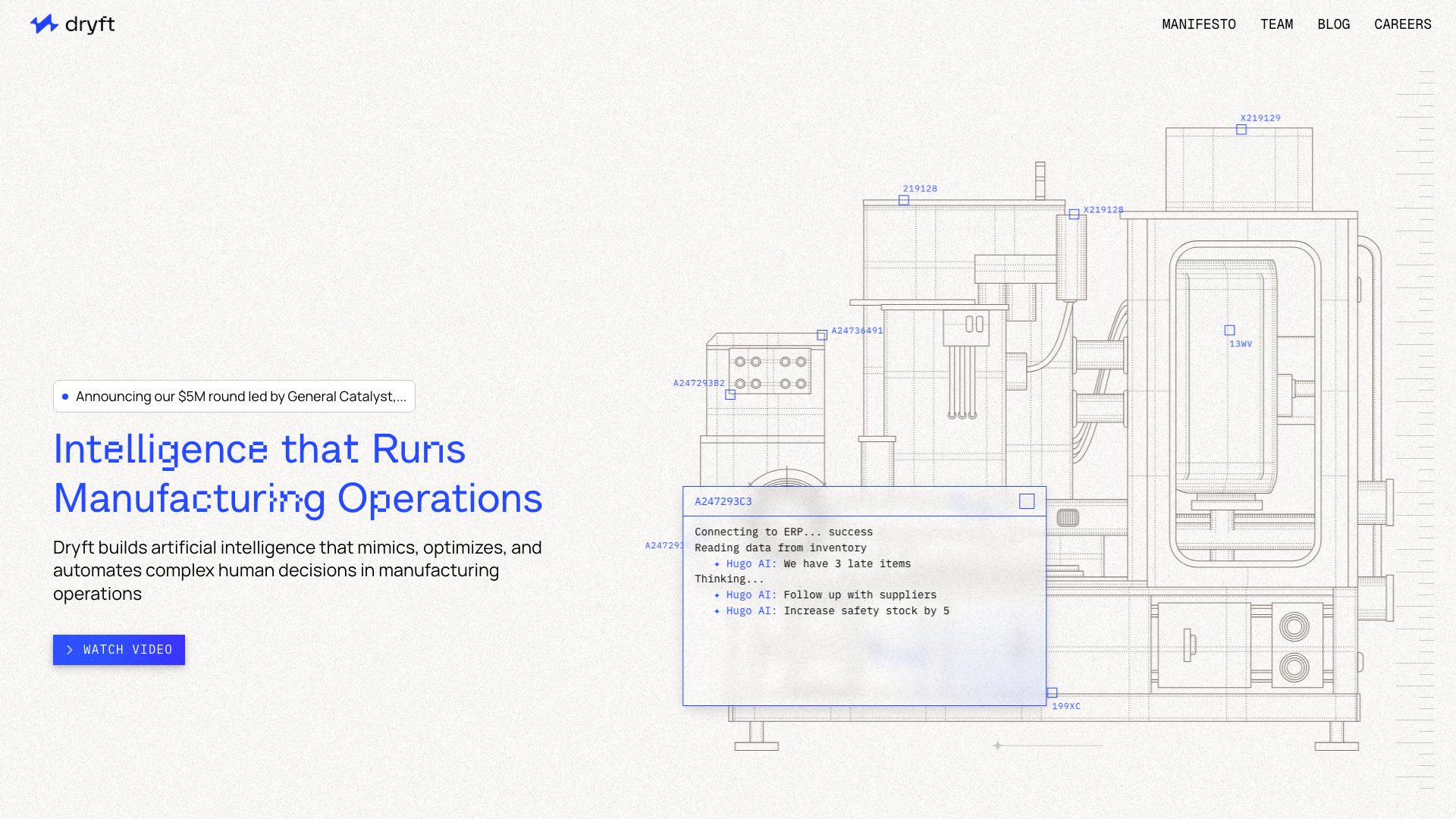Select the square marker labeled 219128
The image size is (1456, 819).
[904, 200]
